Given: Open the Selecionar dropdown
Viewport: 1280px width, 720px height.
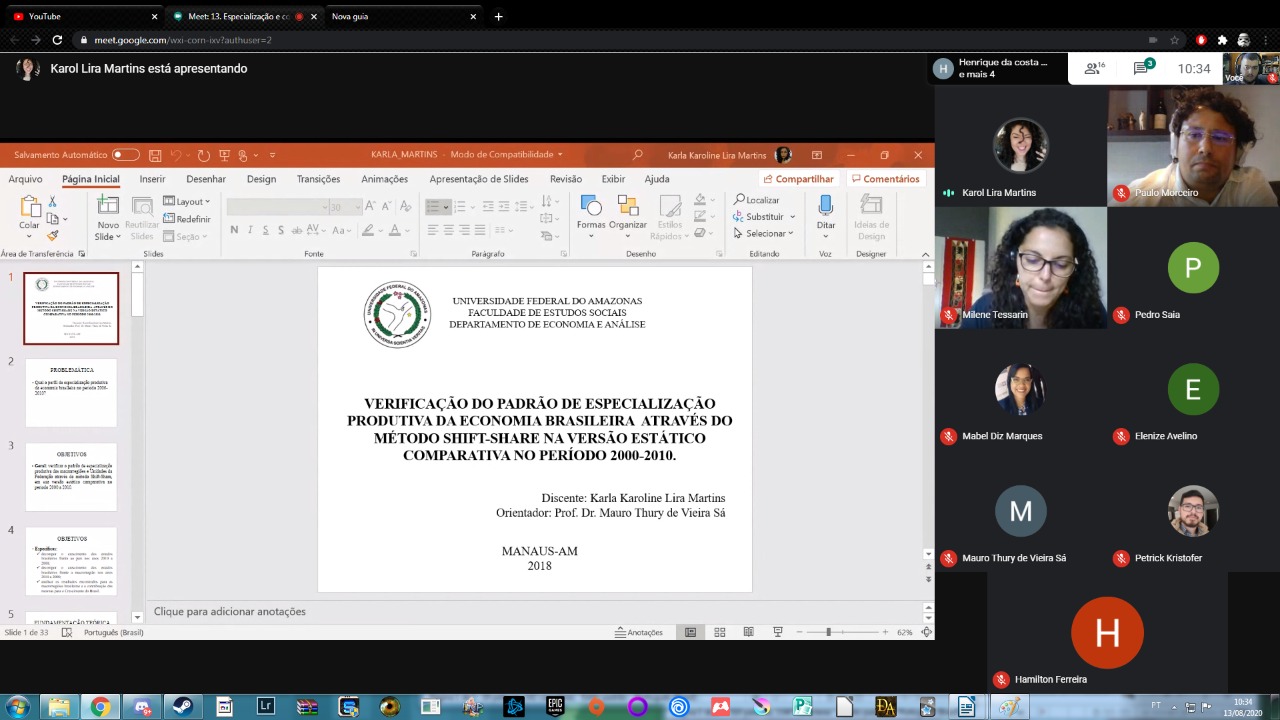Looking at the screenshot, I should click(x=763, y=233).
